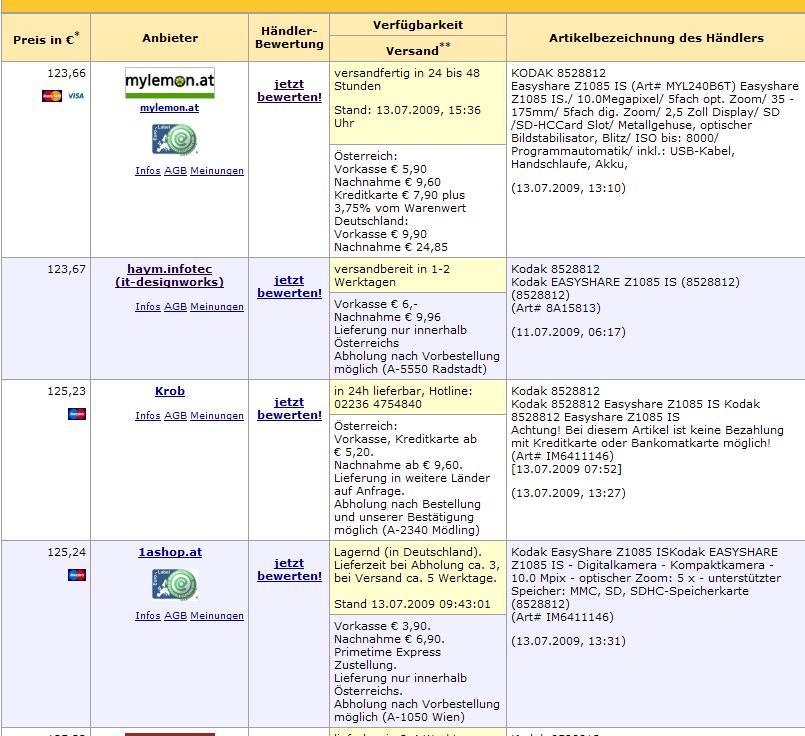This screenshot has height=736, width=805.
Task: Click the Euro-Label badge in 1ashop.at row
Action: pos(175,585)
